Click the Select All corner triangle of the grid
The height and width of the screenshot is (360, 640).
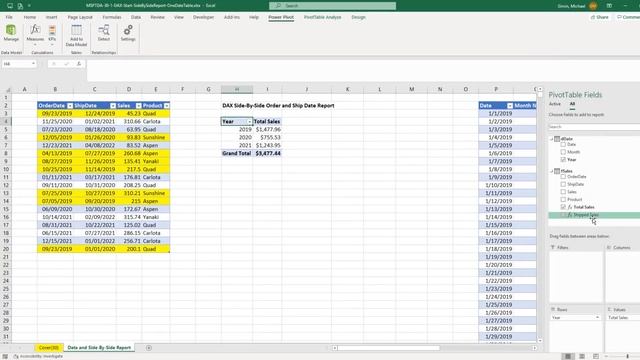point(7,89)
